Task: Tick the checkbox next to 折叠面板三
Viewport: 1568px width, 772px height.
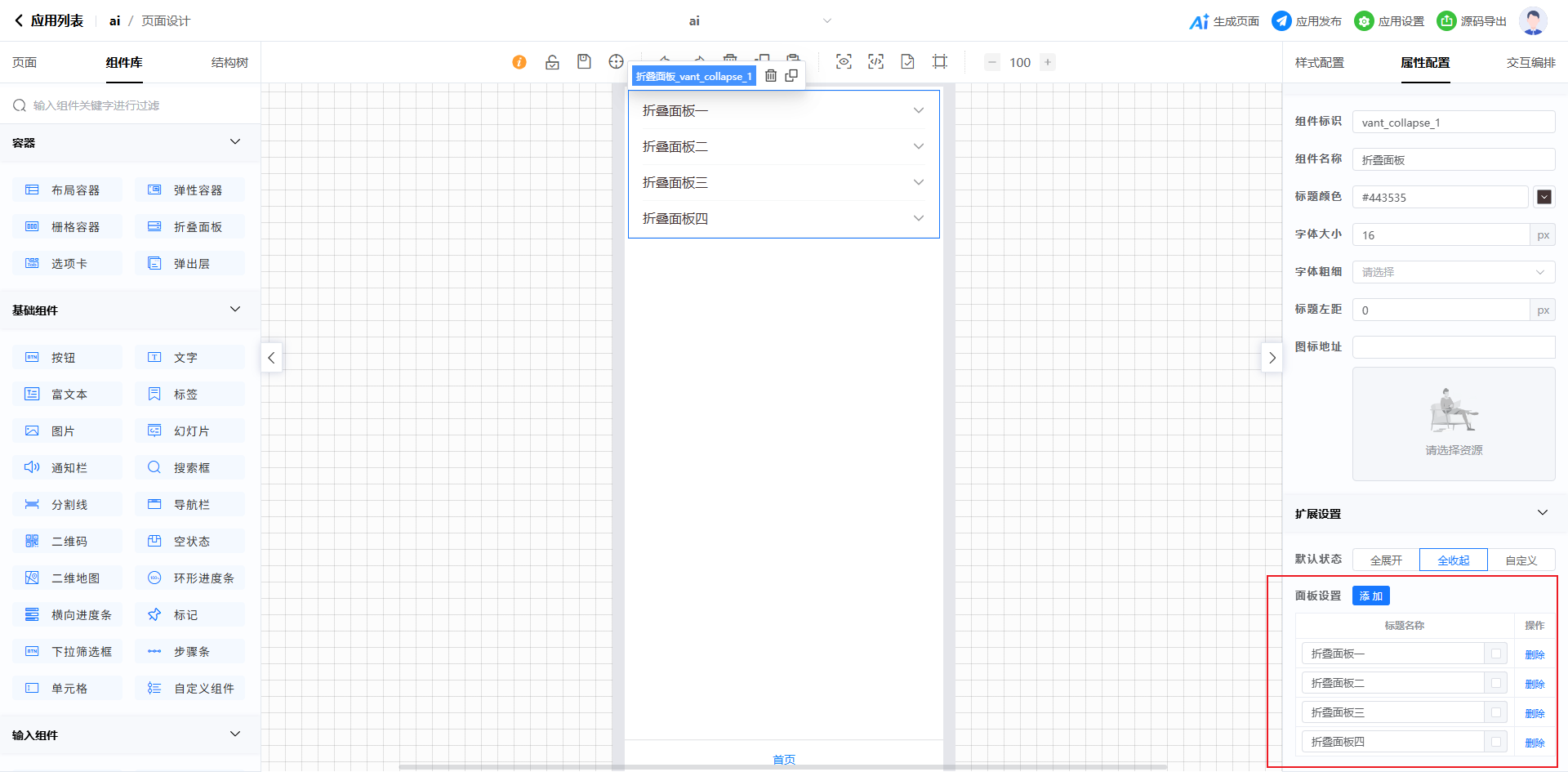Action: point(1495,712)
